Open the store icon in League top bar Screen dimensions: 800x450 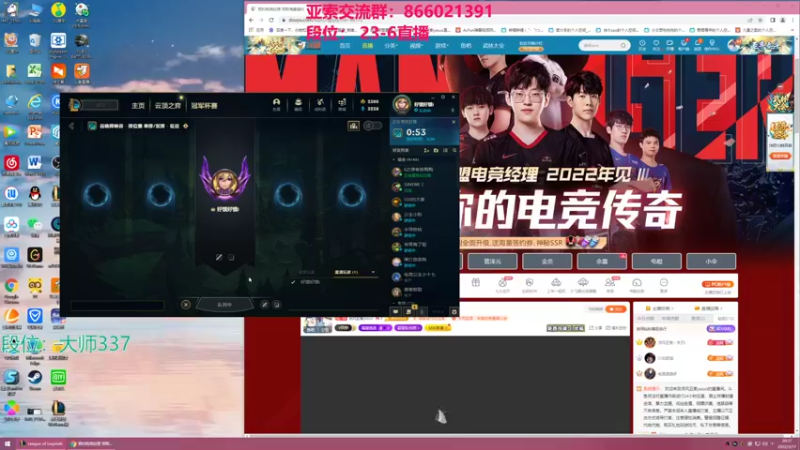tap(342, 104)
